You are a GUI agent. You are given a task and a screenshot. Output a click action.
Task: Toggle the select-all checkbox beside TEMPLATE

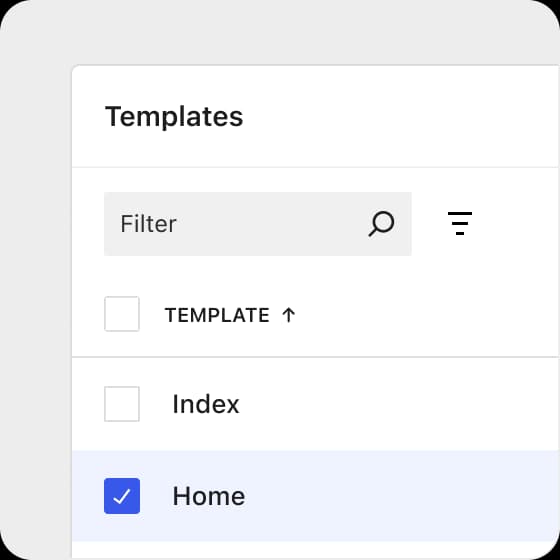pos(122,314)
